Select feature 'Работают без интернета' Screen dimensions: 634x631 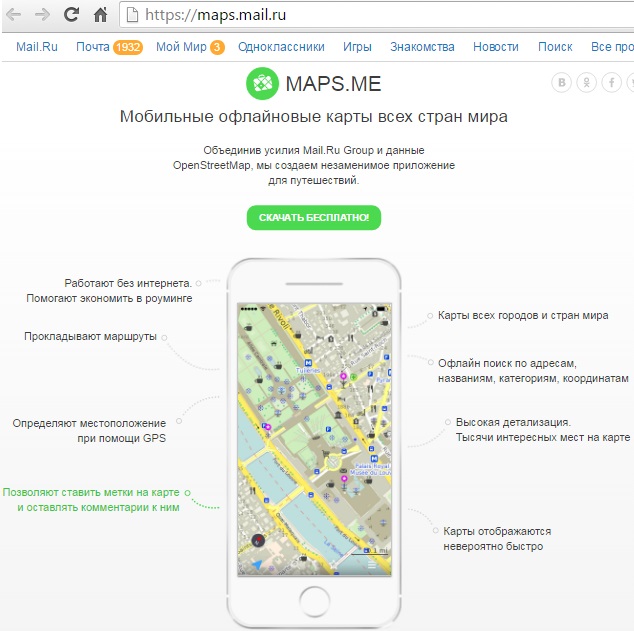point(109,291)
